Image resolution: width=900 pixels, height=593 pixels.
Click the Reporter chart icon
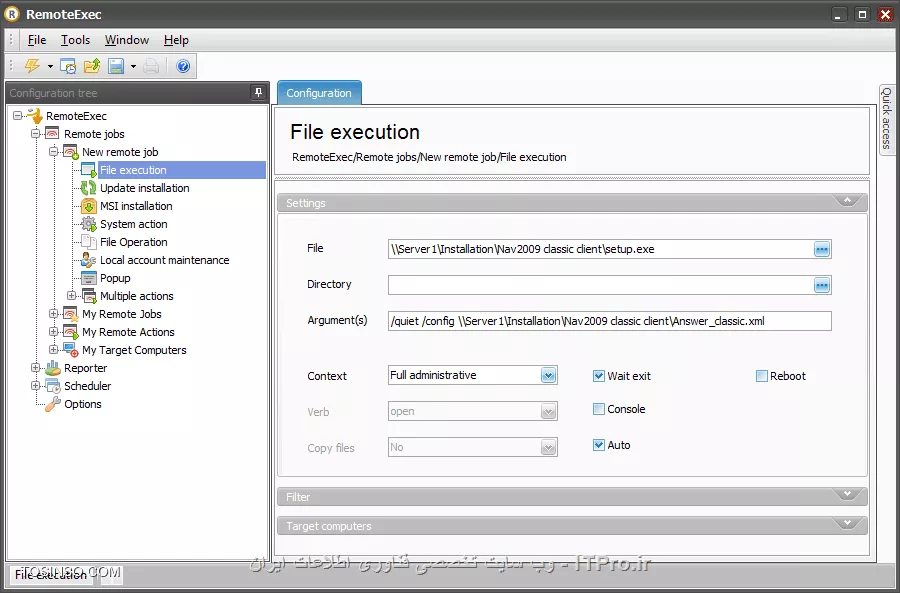point(53,368)
